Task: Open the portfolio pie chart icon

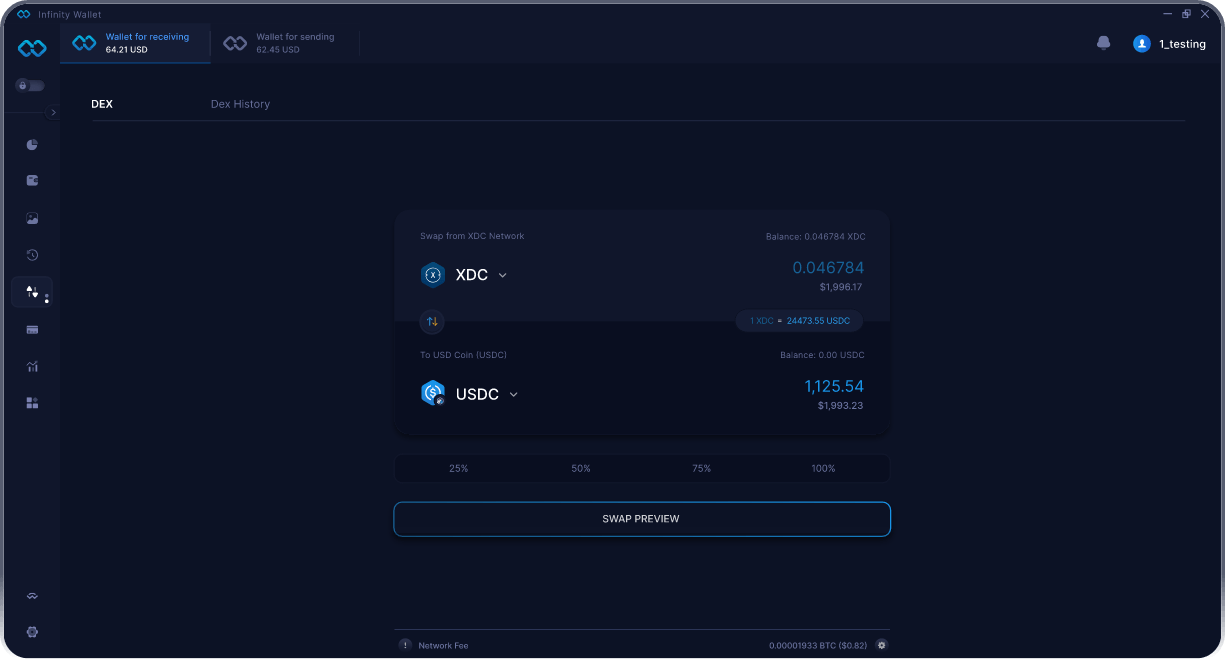Action: [x=32, y=144]
